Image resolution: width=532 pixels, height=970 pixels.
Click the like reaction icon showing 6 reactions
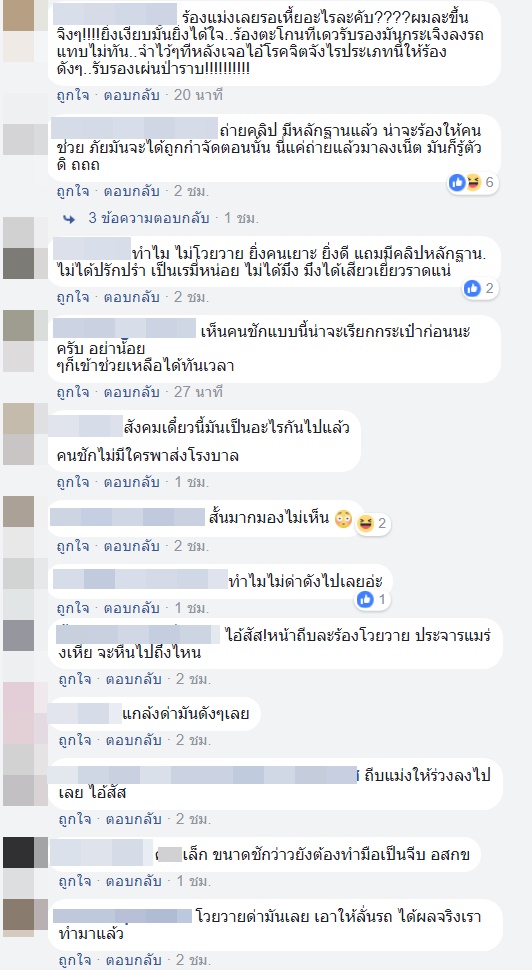tap(457, 182)
